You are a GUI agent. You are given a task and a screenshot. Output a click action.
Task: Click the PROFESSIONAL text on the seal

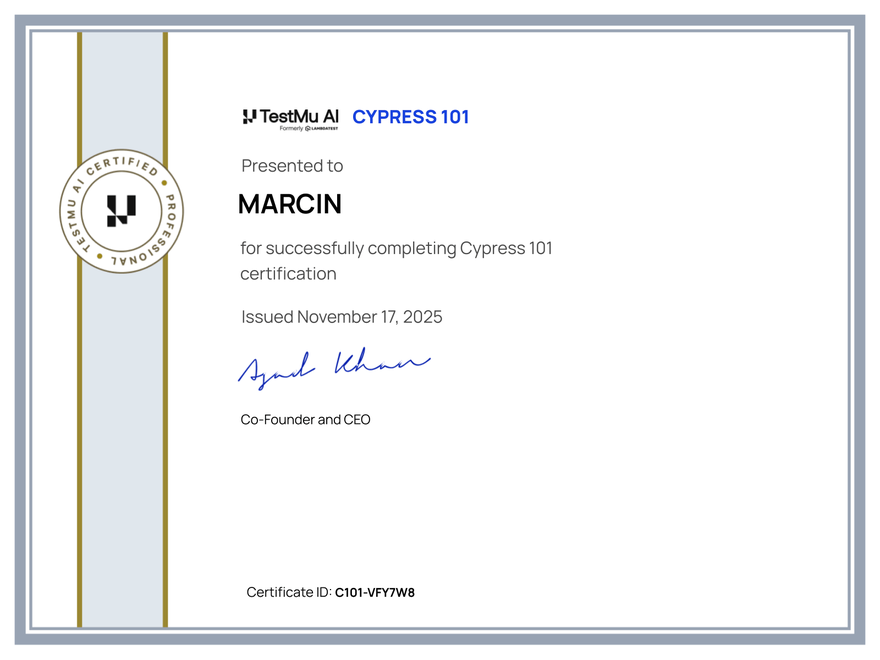(x=162, y=235)
